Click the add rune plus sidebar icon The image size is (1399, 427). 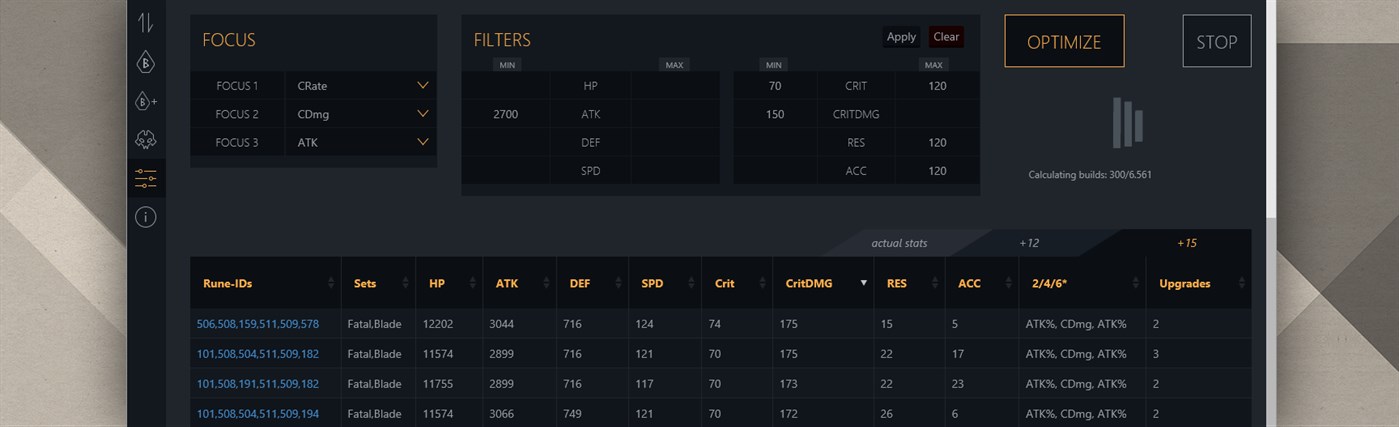click(x=146, y=101)
